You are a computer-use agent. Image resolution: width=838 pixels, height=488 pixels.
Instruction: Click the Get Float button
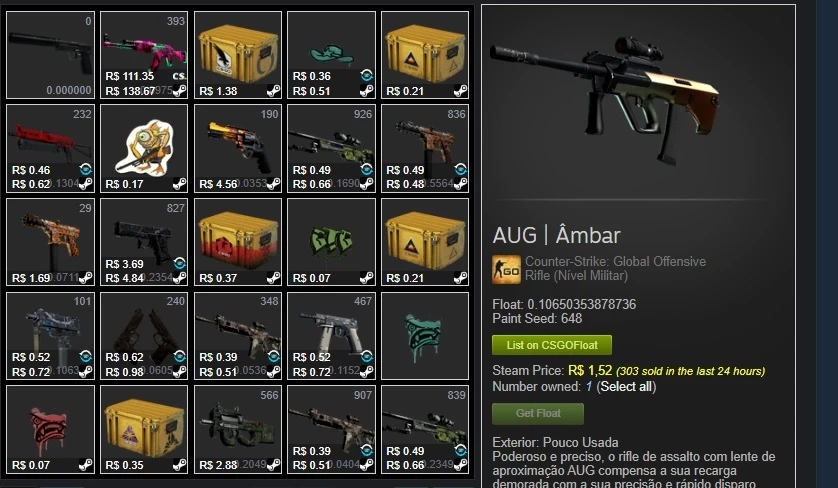pyautogui.click(x=538, y=413)
